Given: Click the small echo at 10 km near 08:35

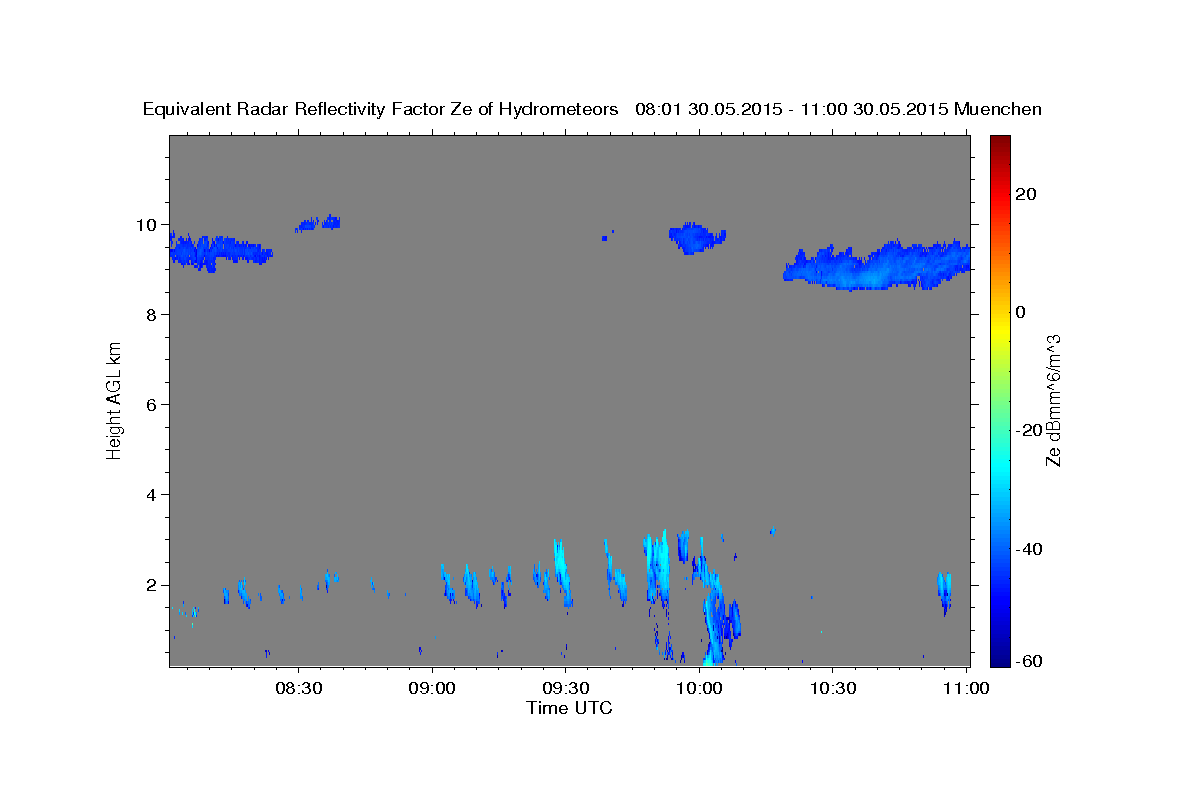Looking at the screenshot, I should coord(319,223).
